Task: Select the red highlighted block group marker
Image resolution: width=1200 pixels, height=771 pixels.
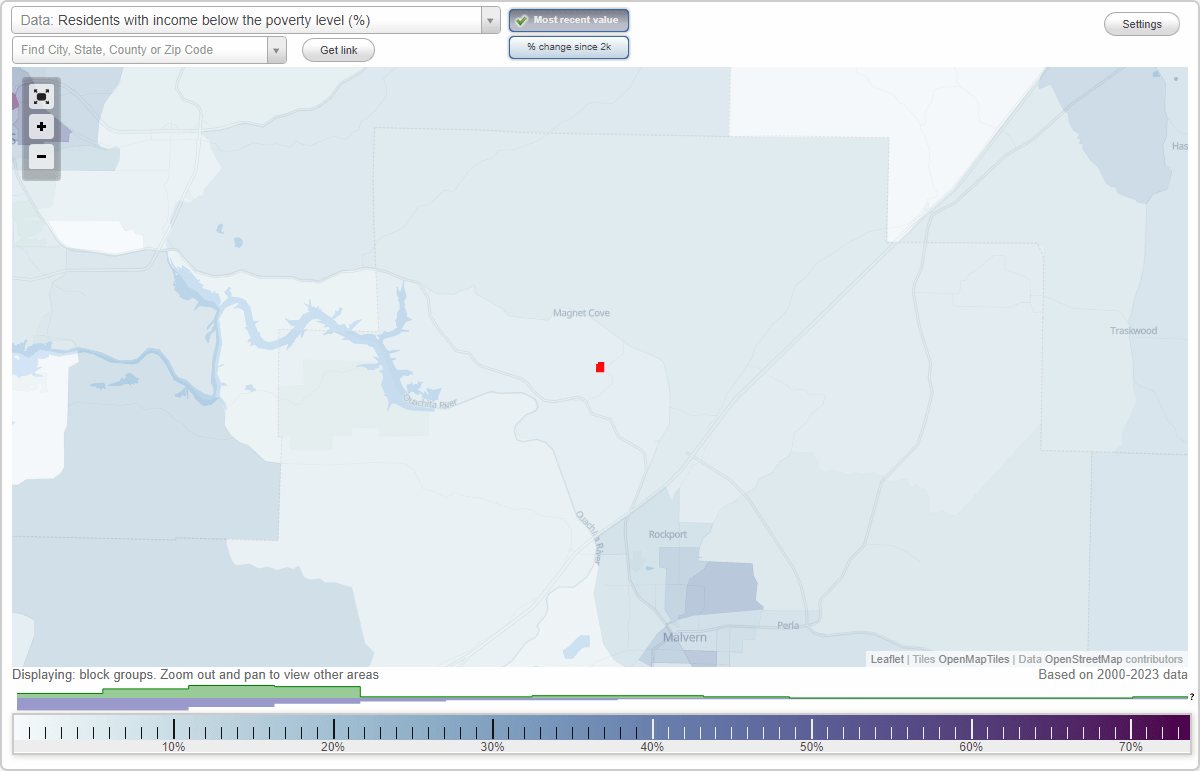Action: 600,367
